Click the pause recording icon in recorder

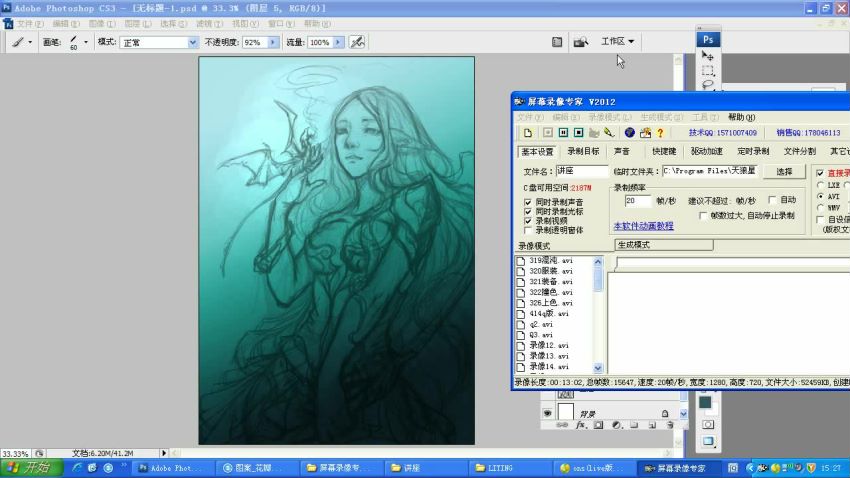563,133
